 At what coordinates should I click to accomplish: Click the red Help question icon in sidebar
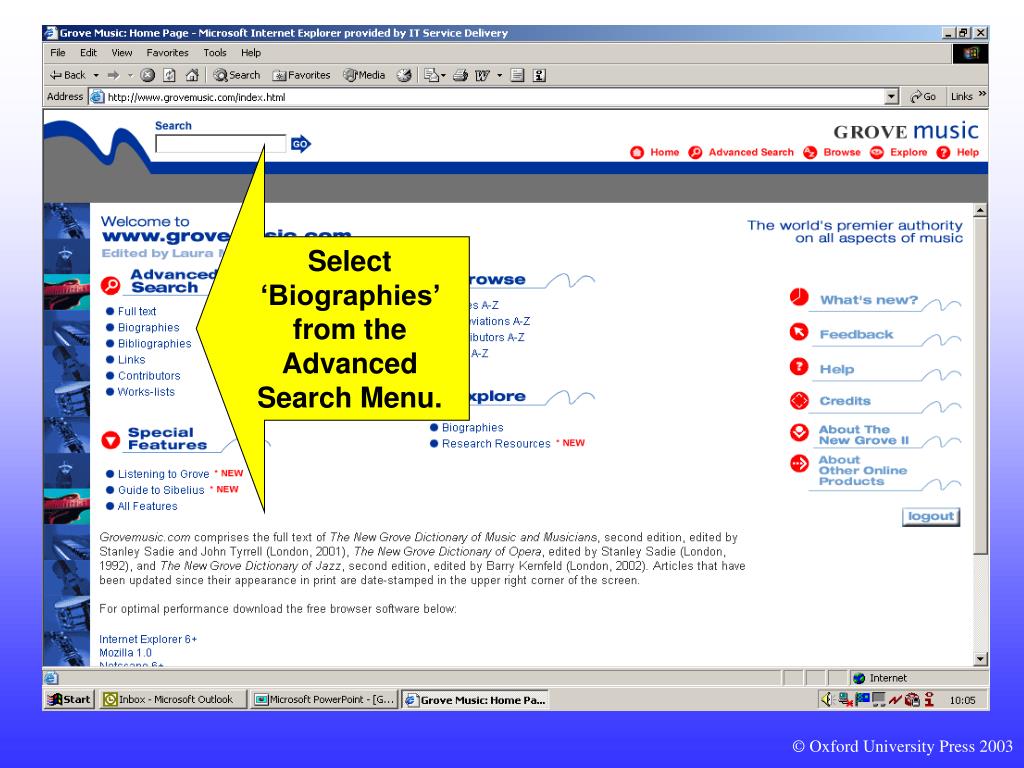pyautogui.click(x=799, y=366)
